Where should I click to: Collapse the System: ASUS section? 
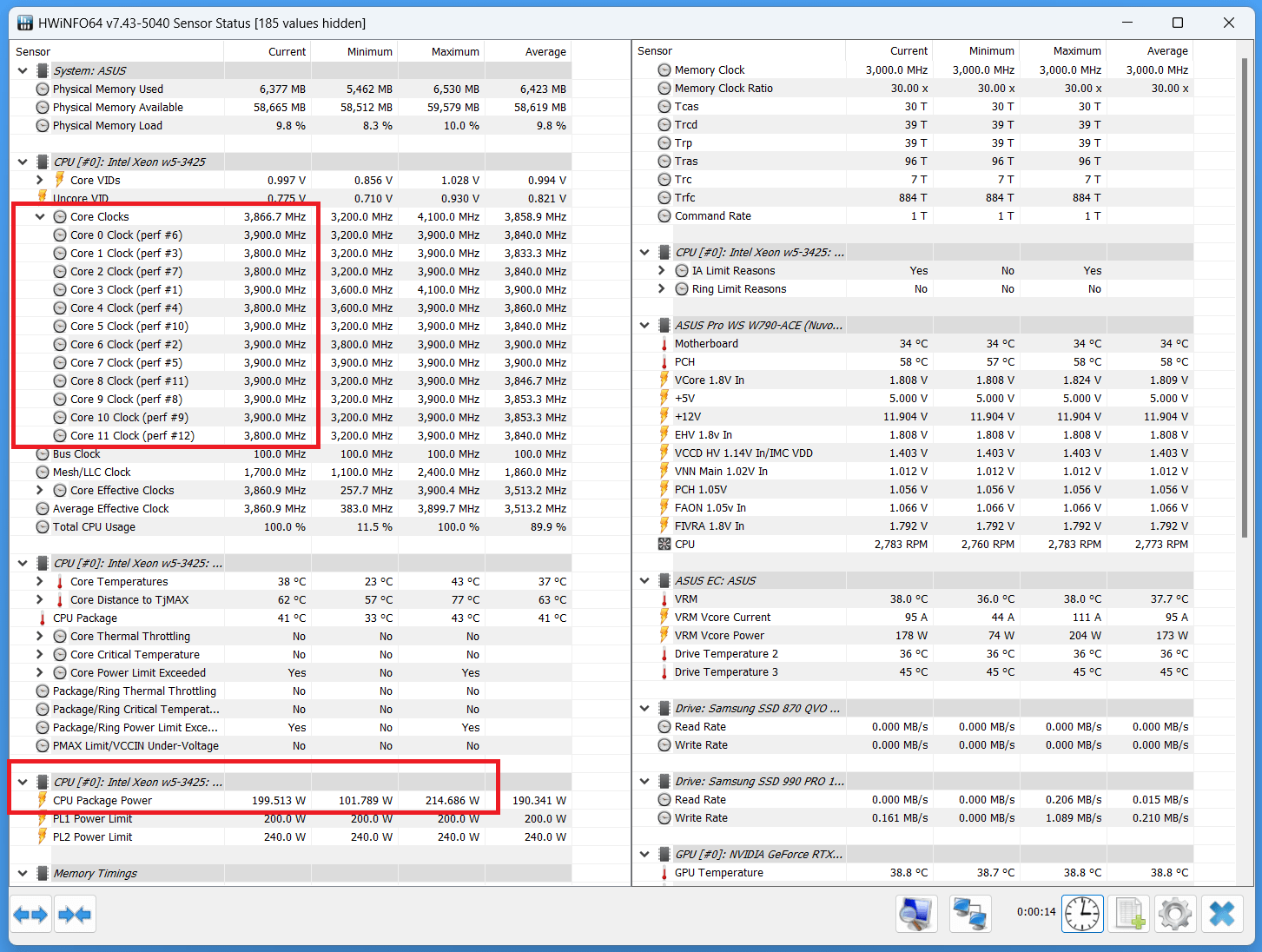pyautogui.click(x=23, y=70)
